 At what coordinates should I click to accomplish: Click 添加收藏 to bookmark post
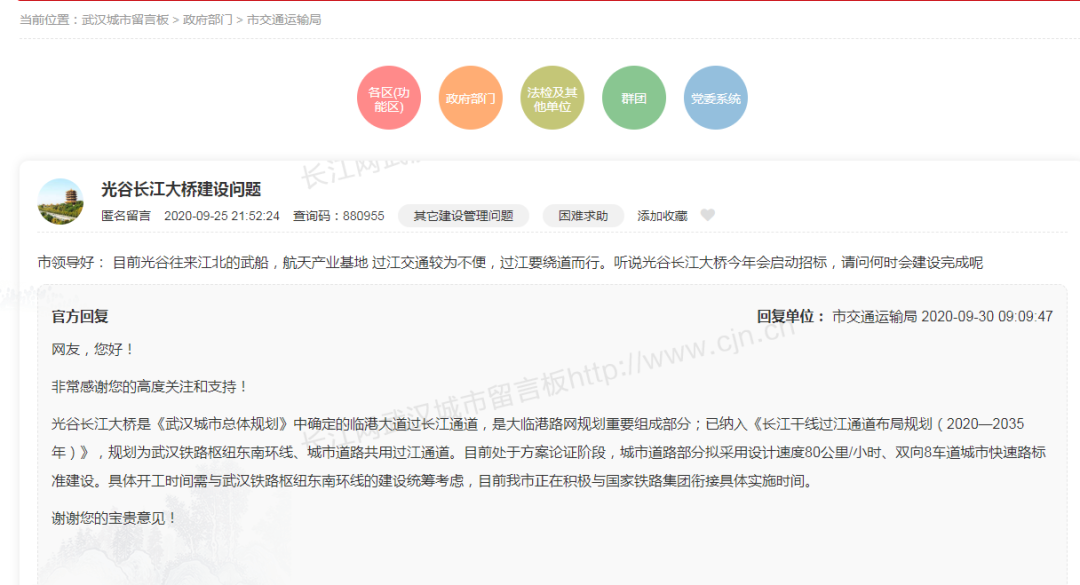coord(662,216)
